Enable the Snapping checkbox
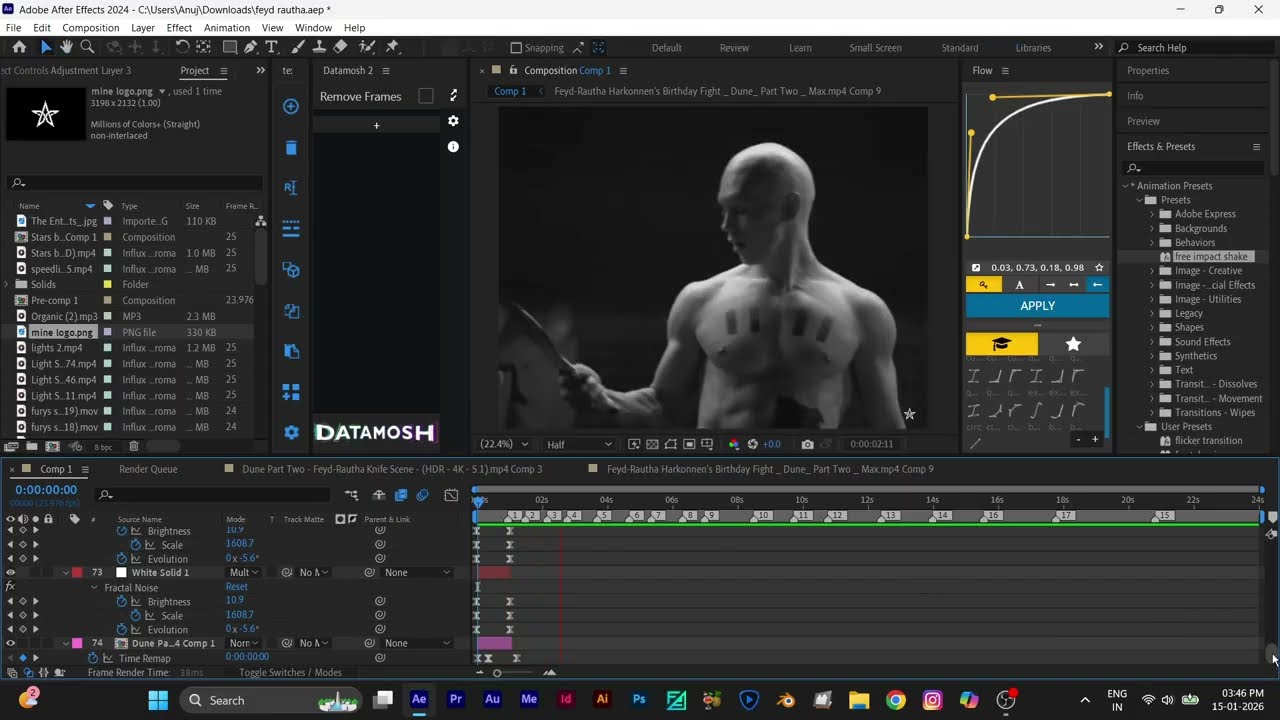The height and width of the screenshot is (720, 1280). coord(516,47)
